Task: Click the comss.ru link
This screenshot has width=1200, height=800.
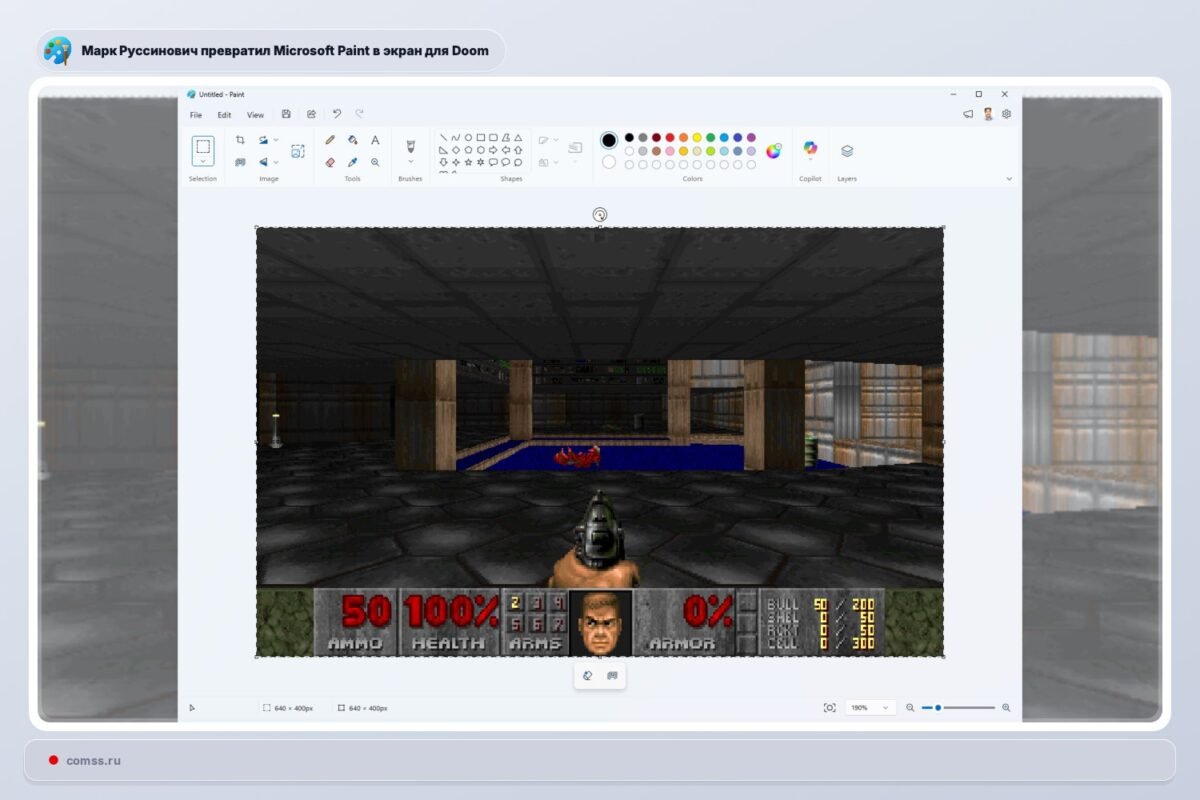Action: tap(93, 760)
